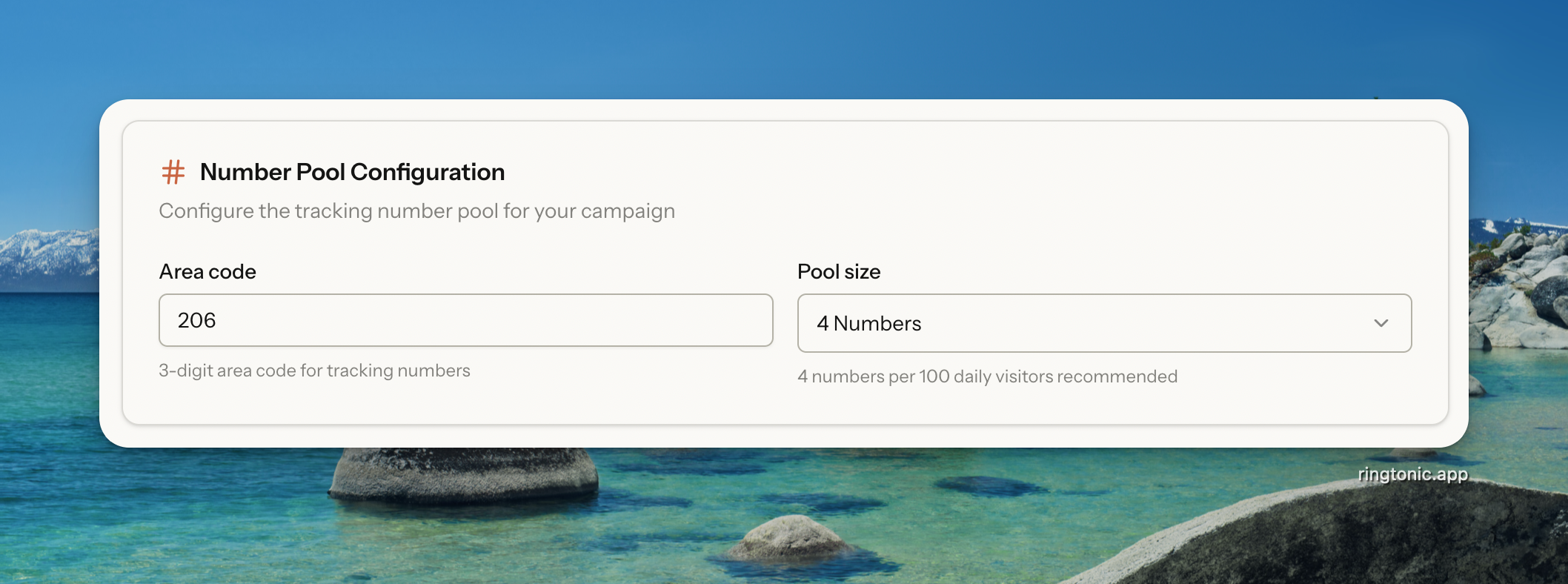The image size is (1568, 584).
Task: Click the "3-digit area code" helper text
Action: click(x=314, y=371)
